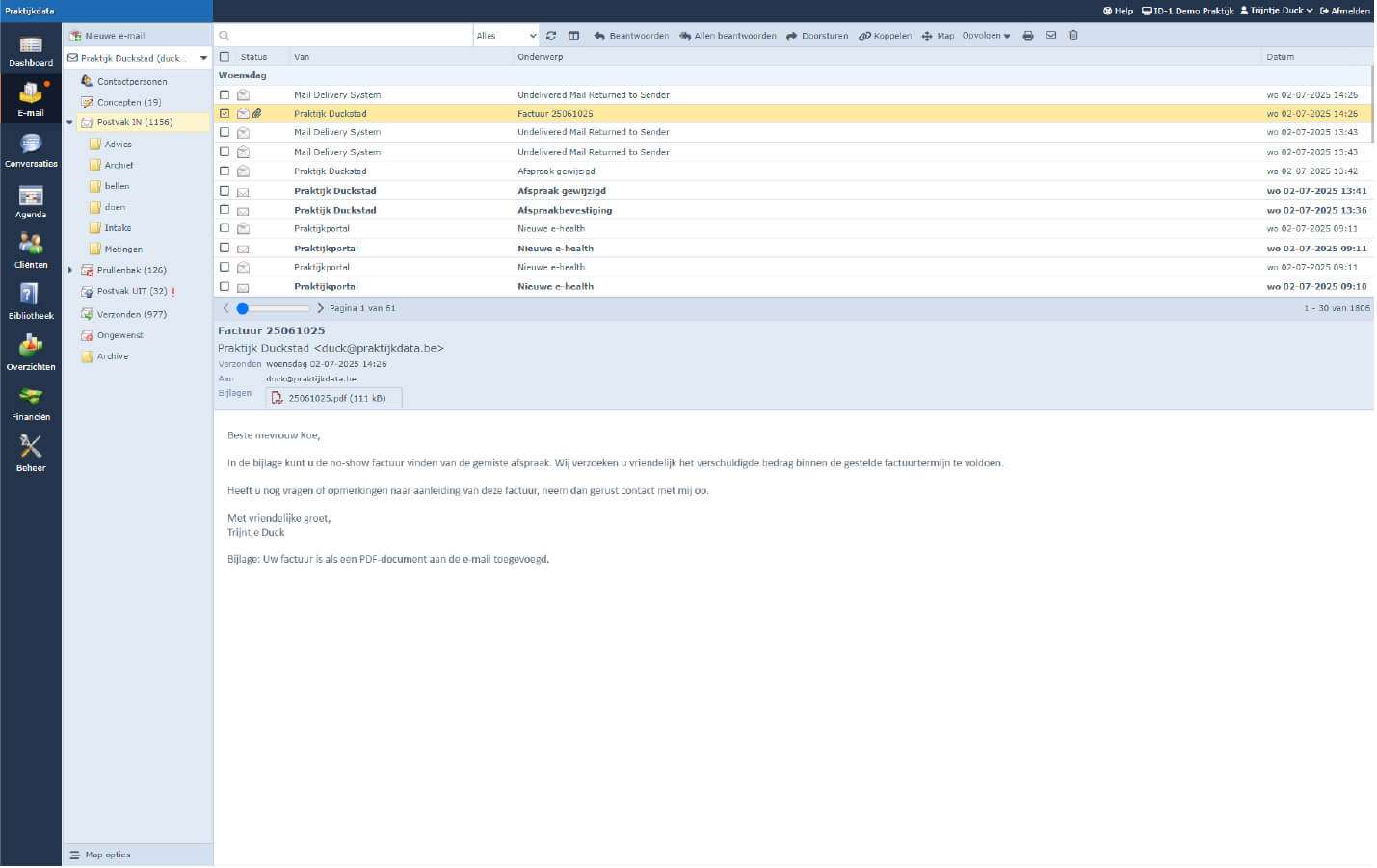Delete email with trash icon
This screenshot has height=868, width=1377.
point(1073,36)
